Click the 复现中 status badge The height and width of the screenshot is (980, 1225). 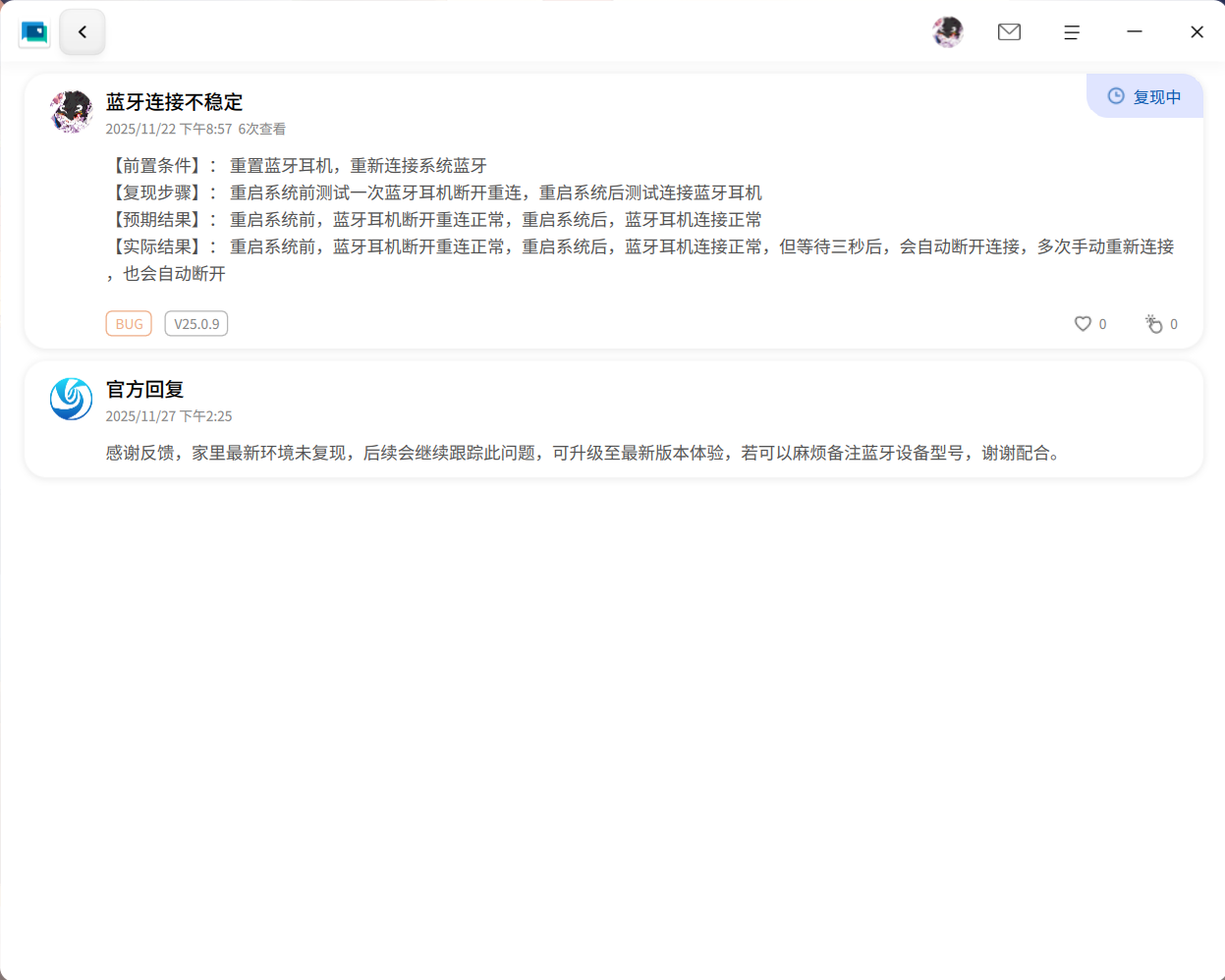(x=1144, y=96)
